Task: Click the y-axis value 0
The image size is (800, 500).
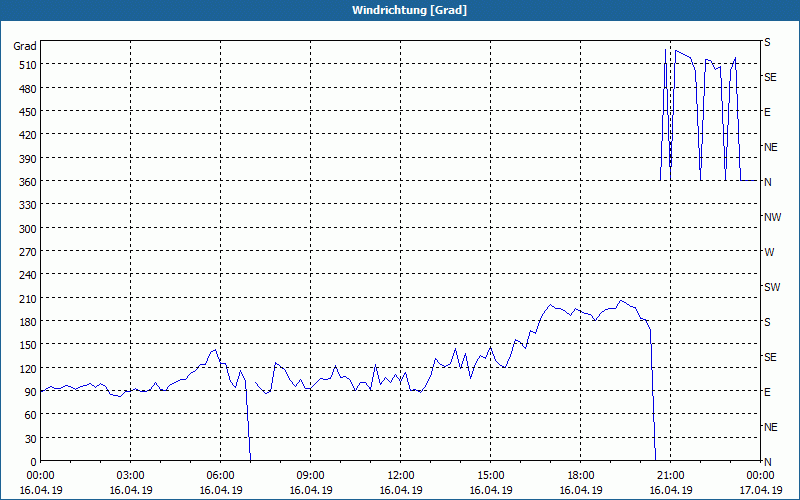Action: coord(34,462)
